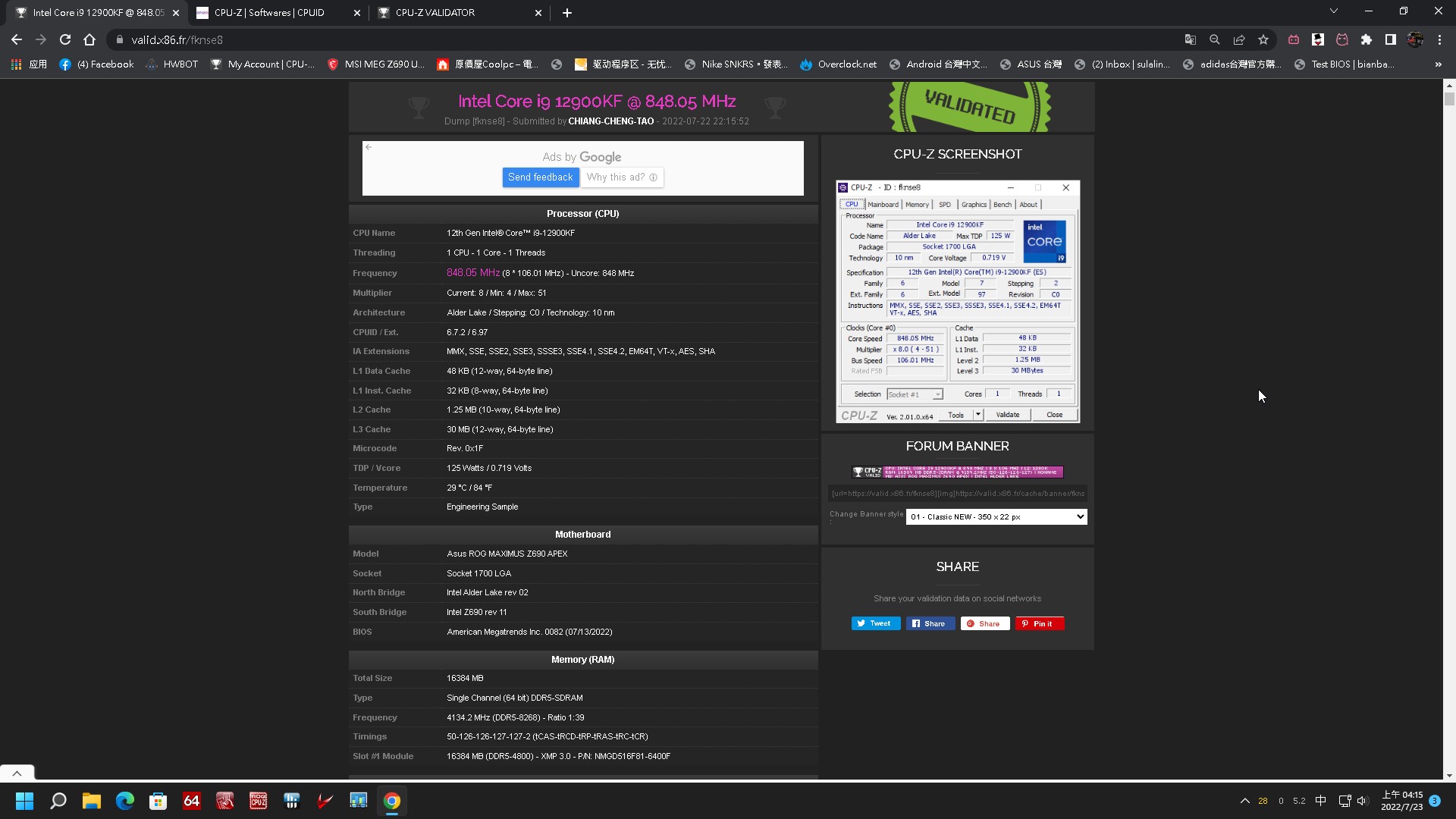
Task: Go back to the previous page
Action: [x=17, y=39]
